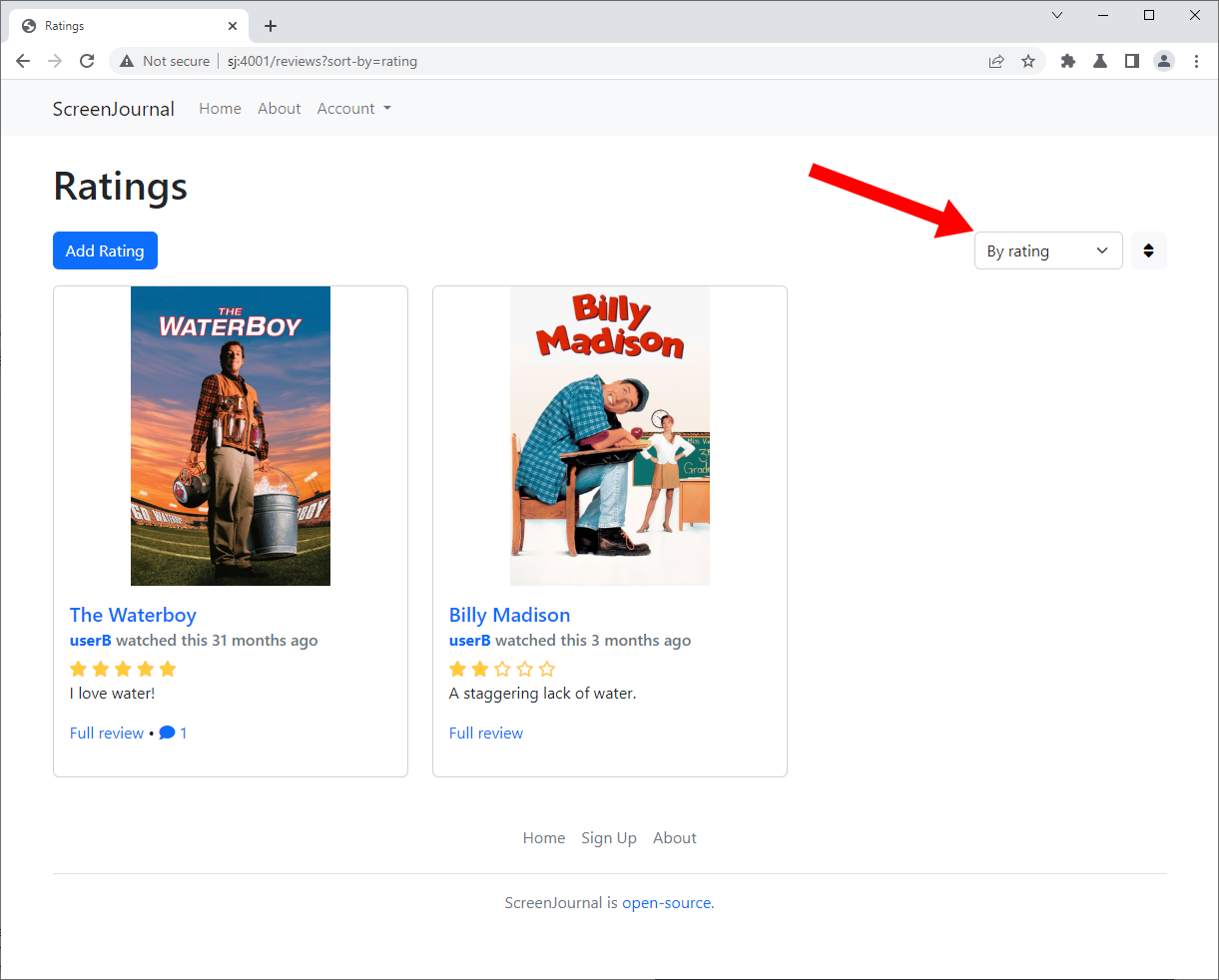Click the sort order toggle arrows icon
Screen dimensions: 1219x980
pyautogui.click(x=1148, y=250)
